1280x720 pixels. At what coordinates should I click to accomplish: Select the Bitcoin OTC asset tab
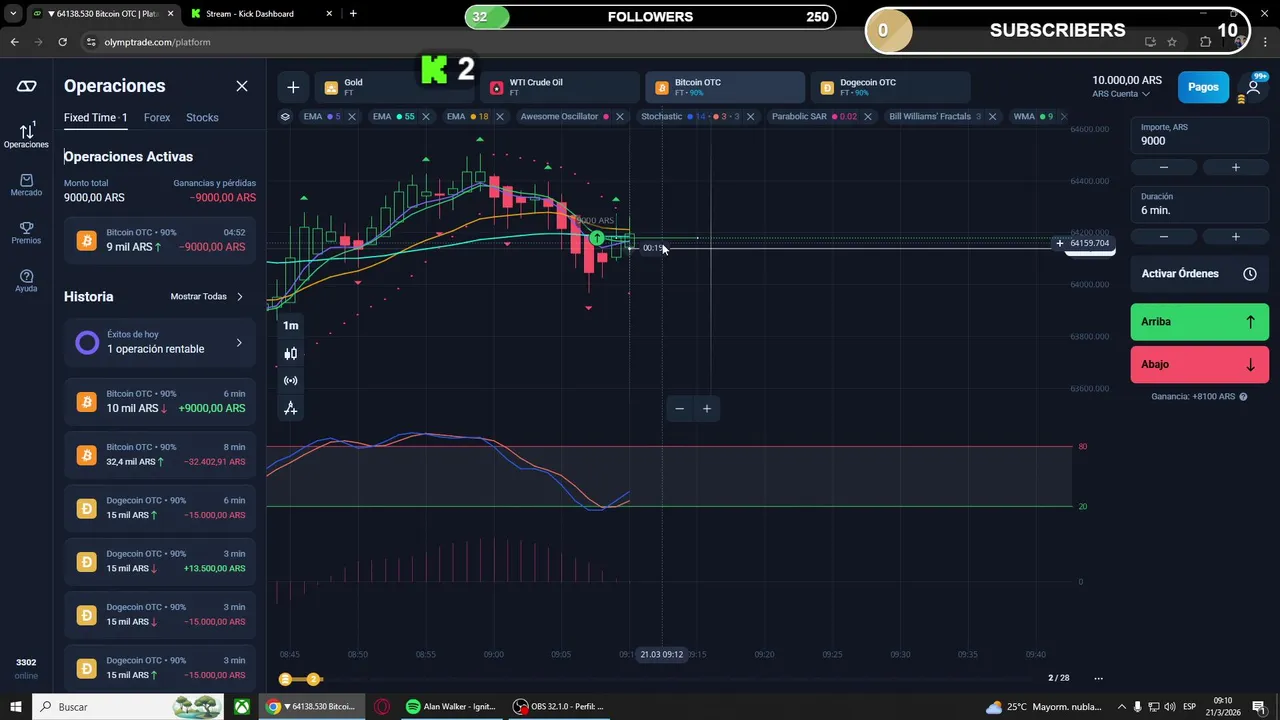724,87
